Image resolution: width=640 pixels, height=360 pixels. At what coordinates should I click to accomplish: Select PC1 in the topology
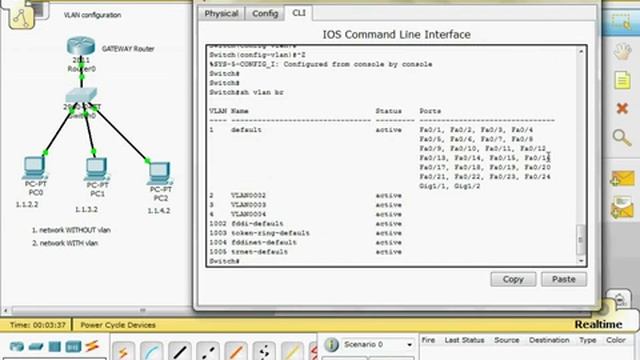point(97,169)
